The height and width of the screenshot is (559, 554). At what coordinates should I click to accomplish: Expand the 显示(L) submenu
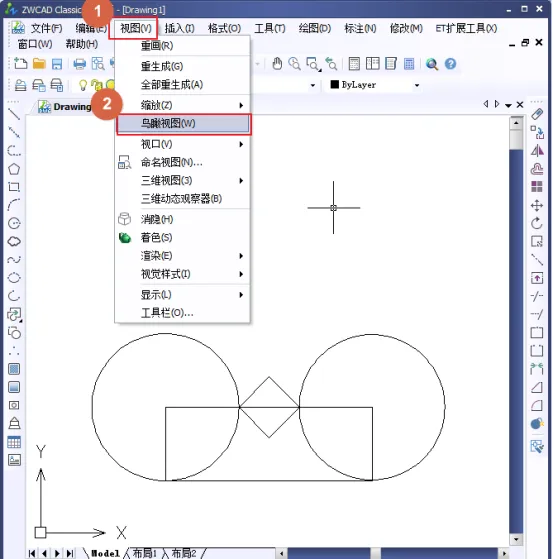[184, 294]
